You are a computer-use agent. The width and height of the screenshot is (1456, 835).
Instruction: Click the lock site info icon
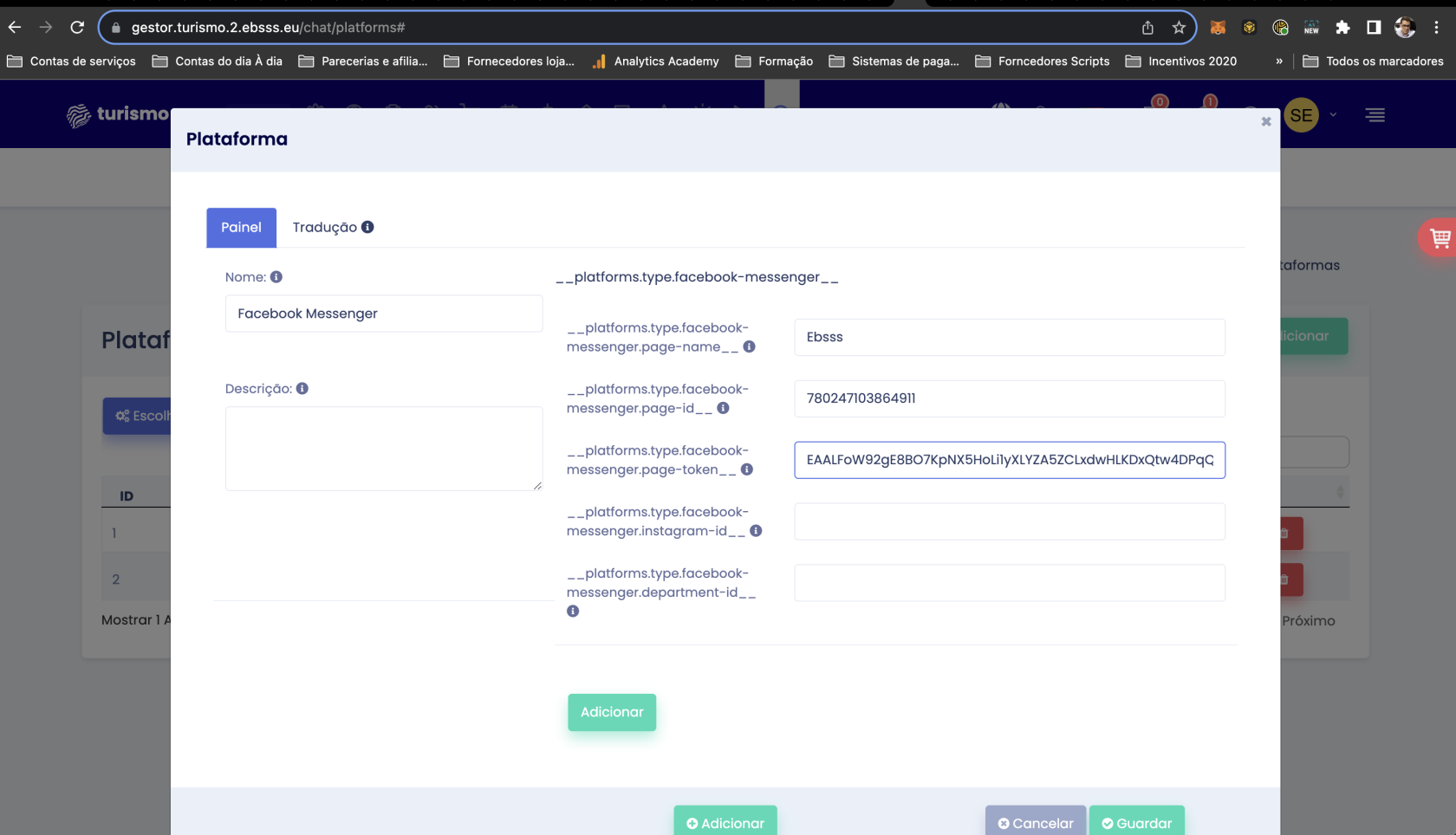tap(116, 28)
